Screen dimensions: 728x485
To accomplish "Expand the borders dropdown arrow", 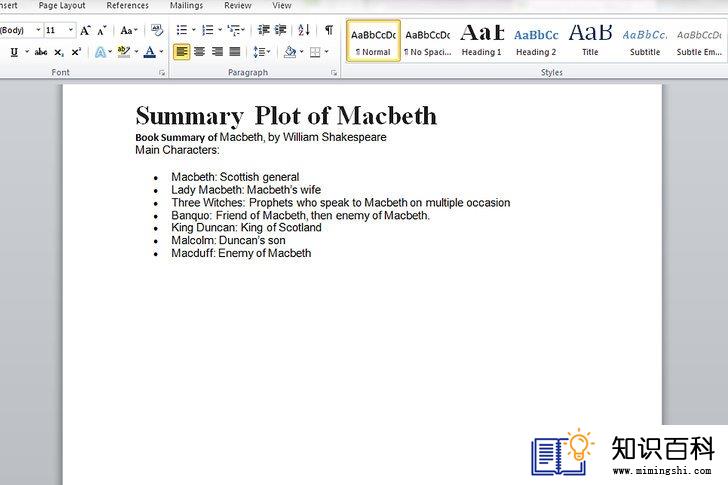I will [x=326, y=52].
